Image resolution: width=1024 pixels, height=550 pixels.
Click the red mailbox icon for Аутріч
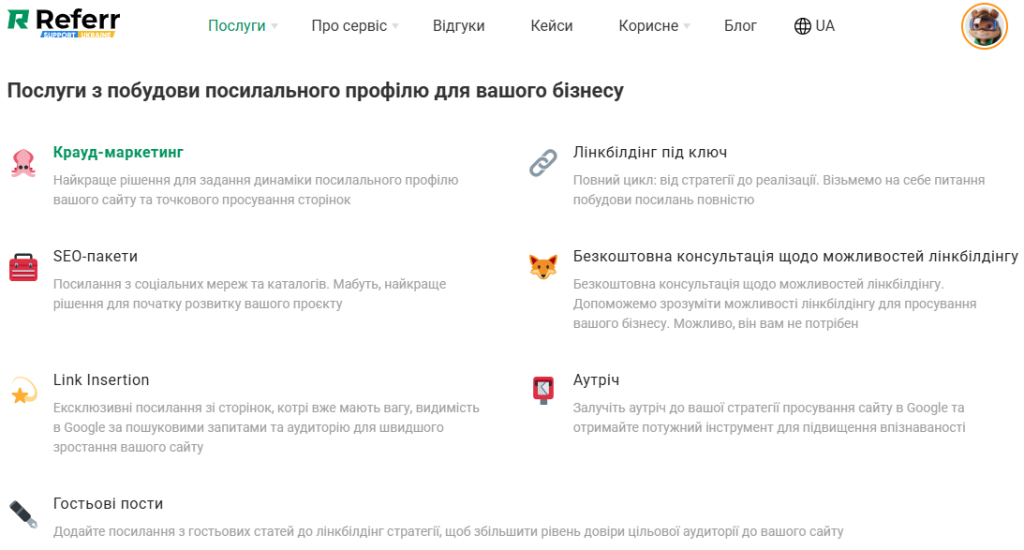(x=543, y=390)
